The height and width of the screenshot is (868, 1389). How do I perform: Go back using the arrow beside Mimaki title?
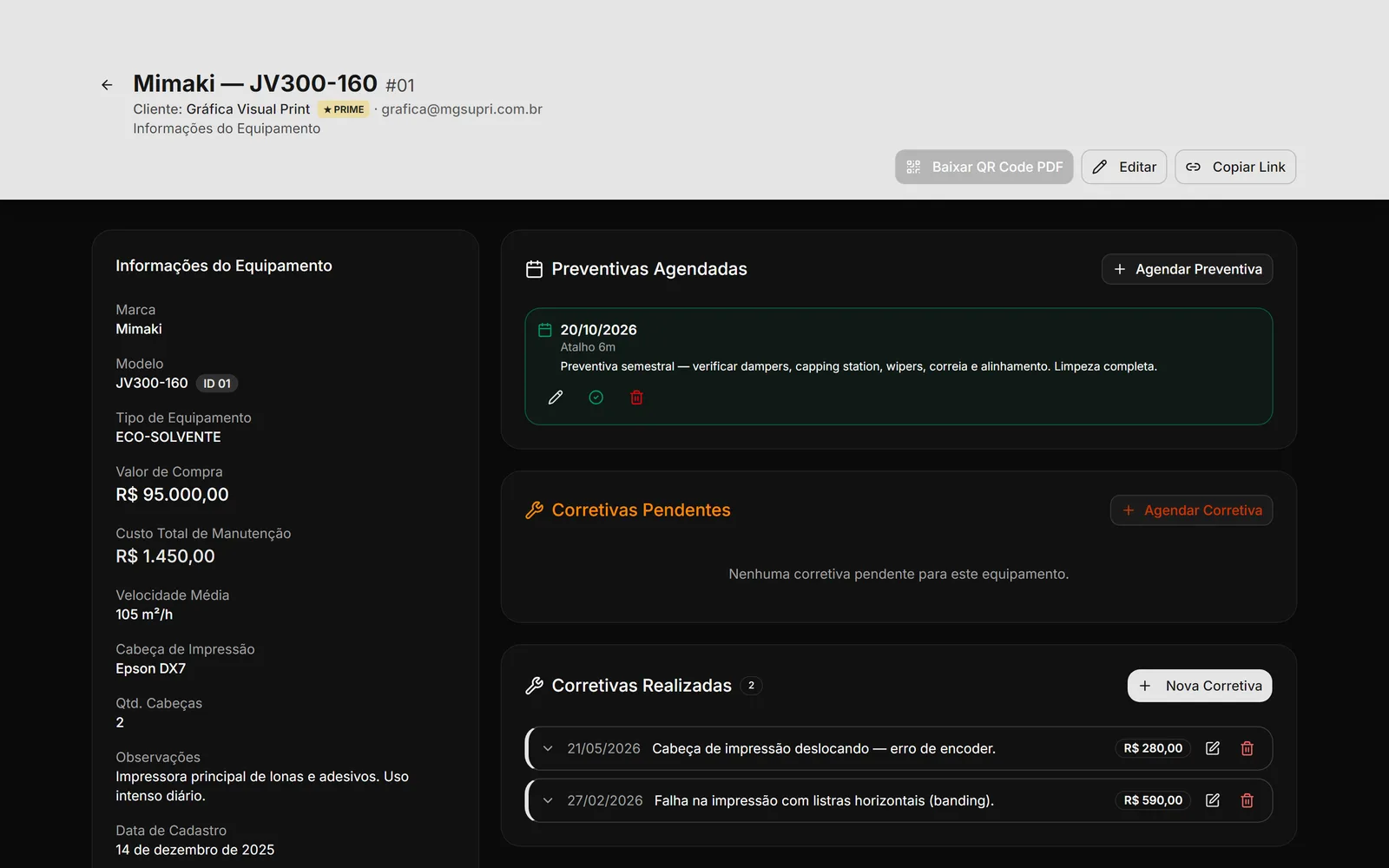point(107,85)
